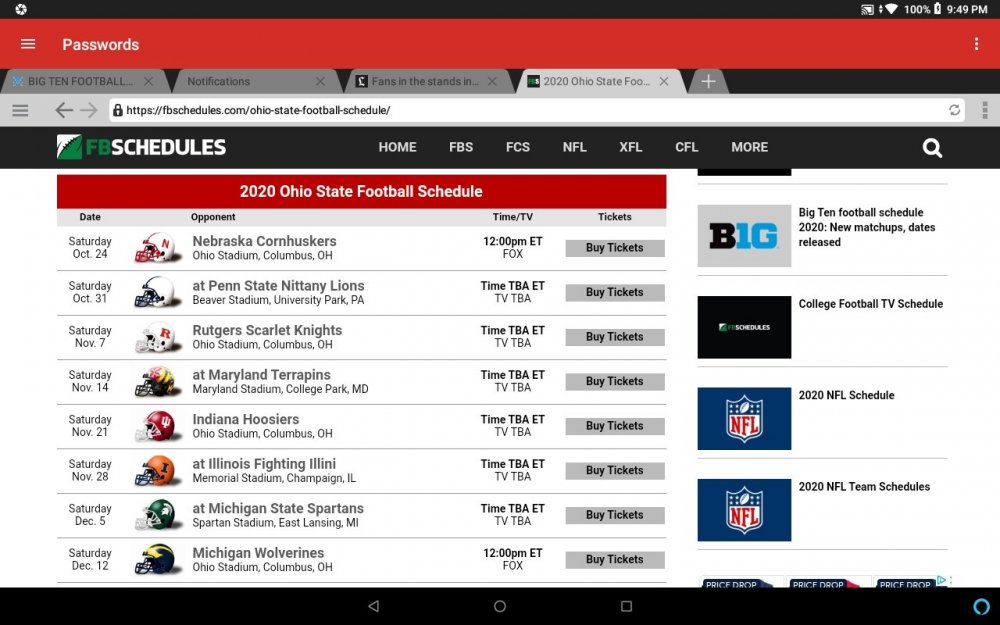1000x625 pixels.
Task: Click the URL address bar field
Action: coord(536,110)
